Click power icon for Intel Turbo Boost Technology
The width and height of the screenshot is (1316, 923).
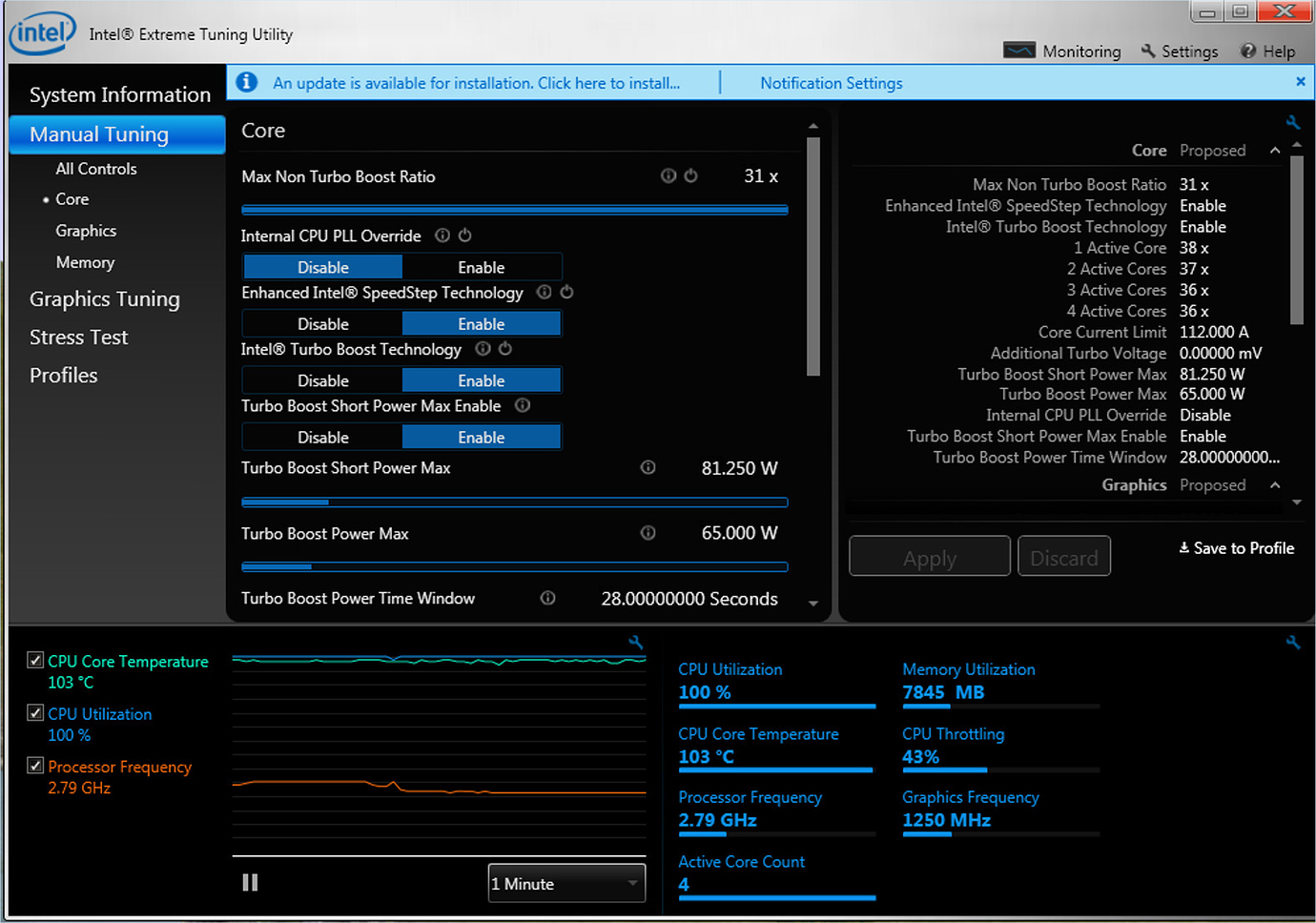click(x=505, y=349)
